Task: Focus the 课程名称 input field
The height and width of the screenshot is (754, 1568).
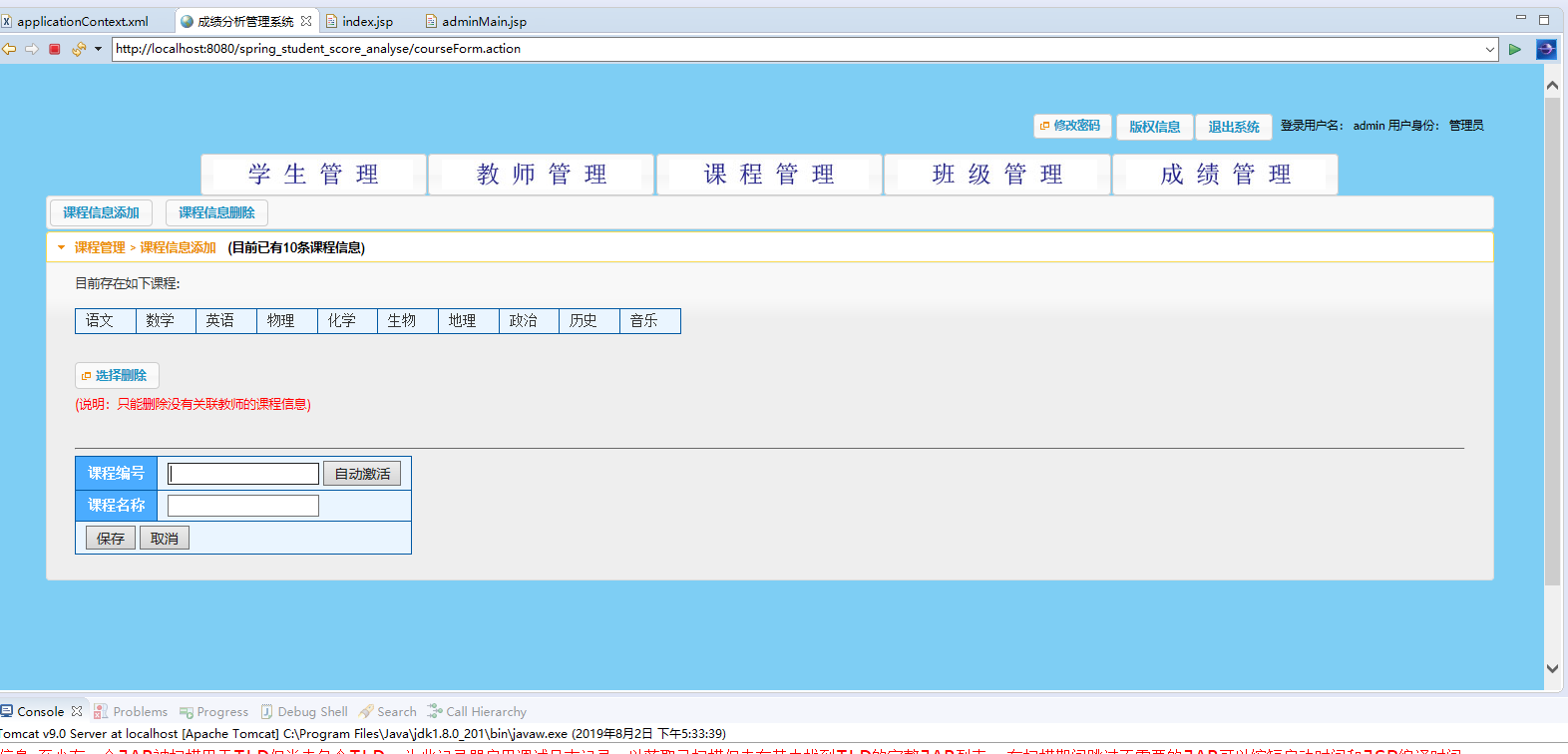Action: pyautogui.click(x=243, y=506)
